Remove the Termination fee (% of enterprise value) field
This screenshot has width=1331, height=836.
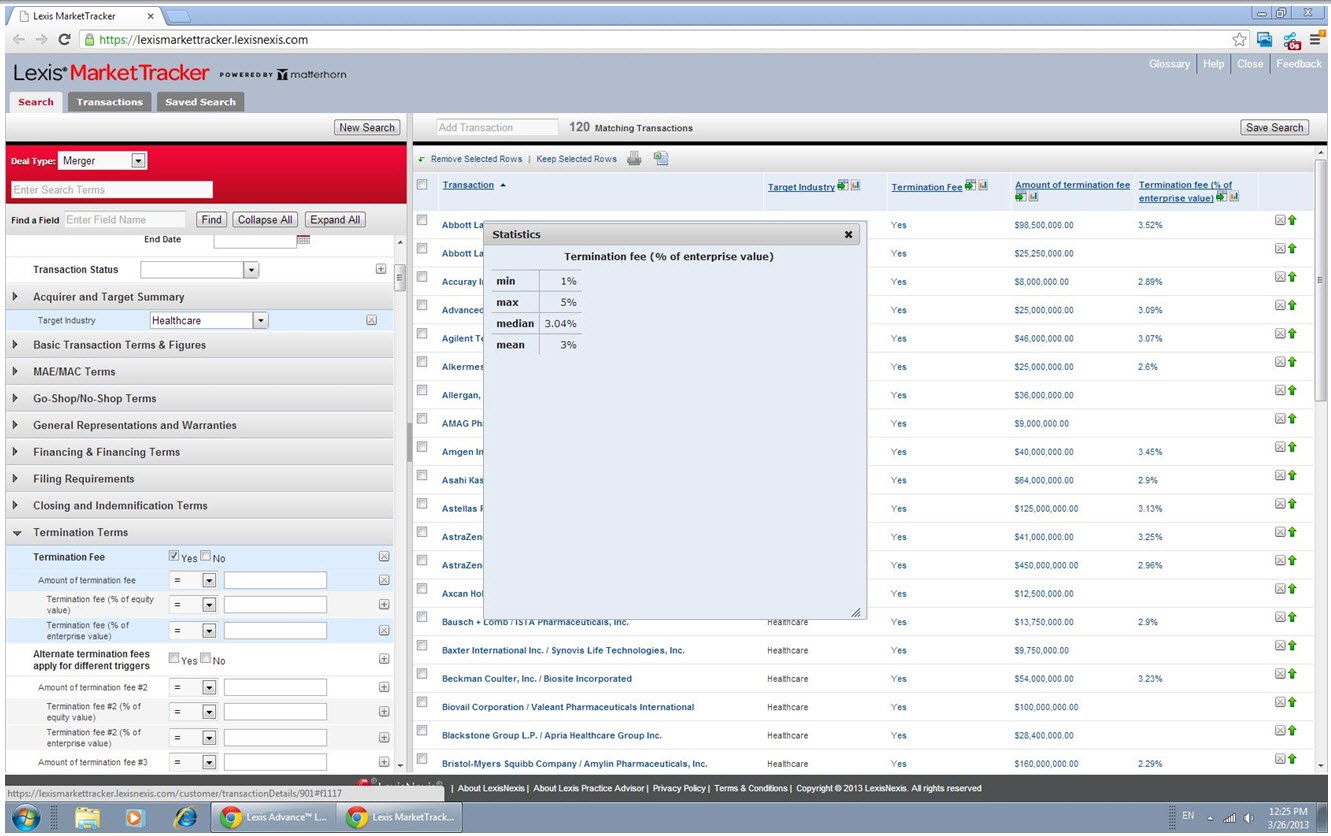tap(384, 630)
